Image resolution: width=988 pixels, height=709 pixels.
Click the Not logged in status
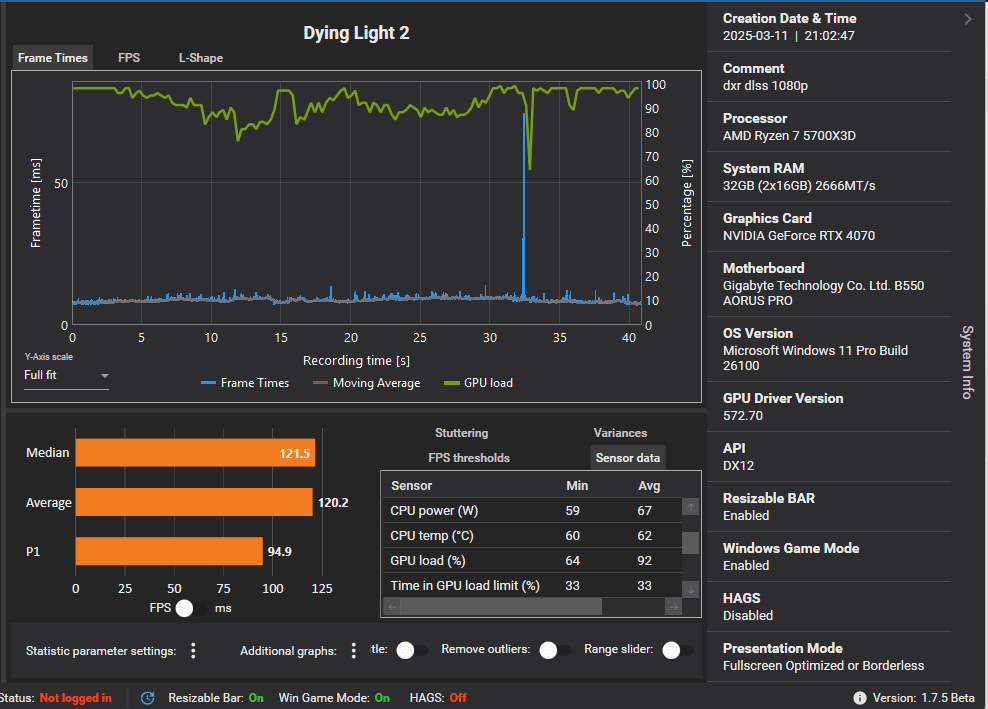coord(76,698)
